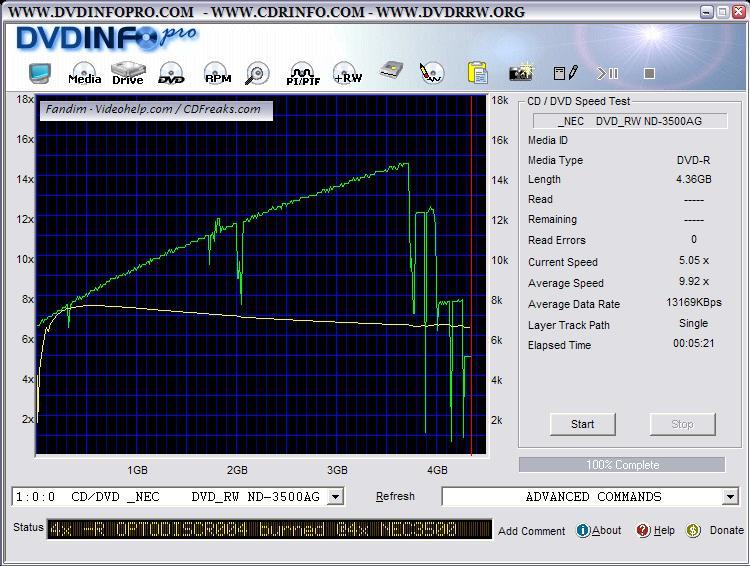This screenshot has width=750, height=566.
Task: Click the Media Type DVD-R value
Action: pyautogui.click(x=694, y=160)
